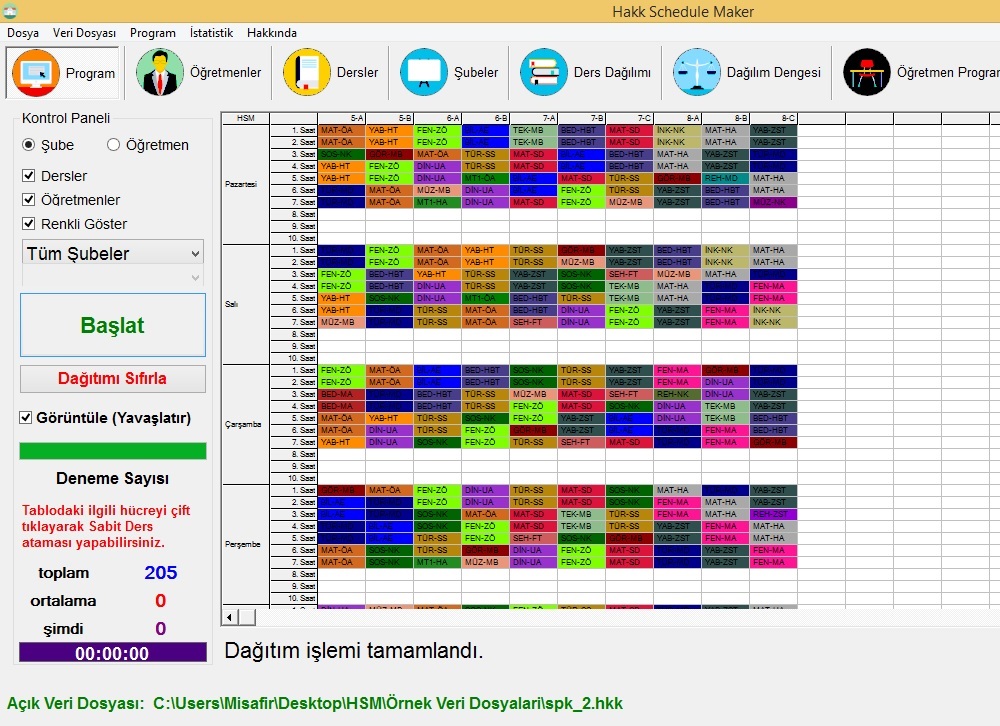Select Pazartesi 1. Saat TEK-MB cell under 7-A
The image size is (1000, 726).
tap(533, 130)
